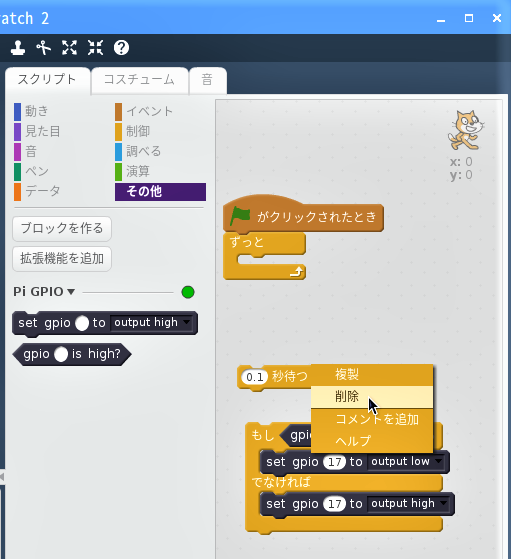The height and width of the screenshot is (559, 511).
Task: Click the loop arrow on forever block
Action: click(x=296, y=272)
